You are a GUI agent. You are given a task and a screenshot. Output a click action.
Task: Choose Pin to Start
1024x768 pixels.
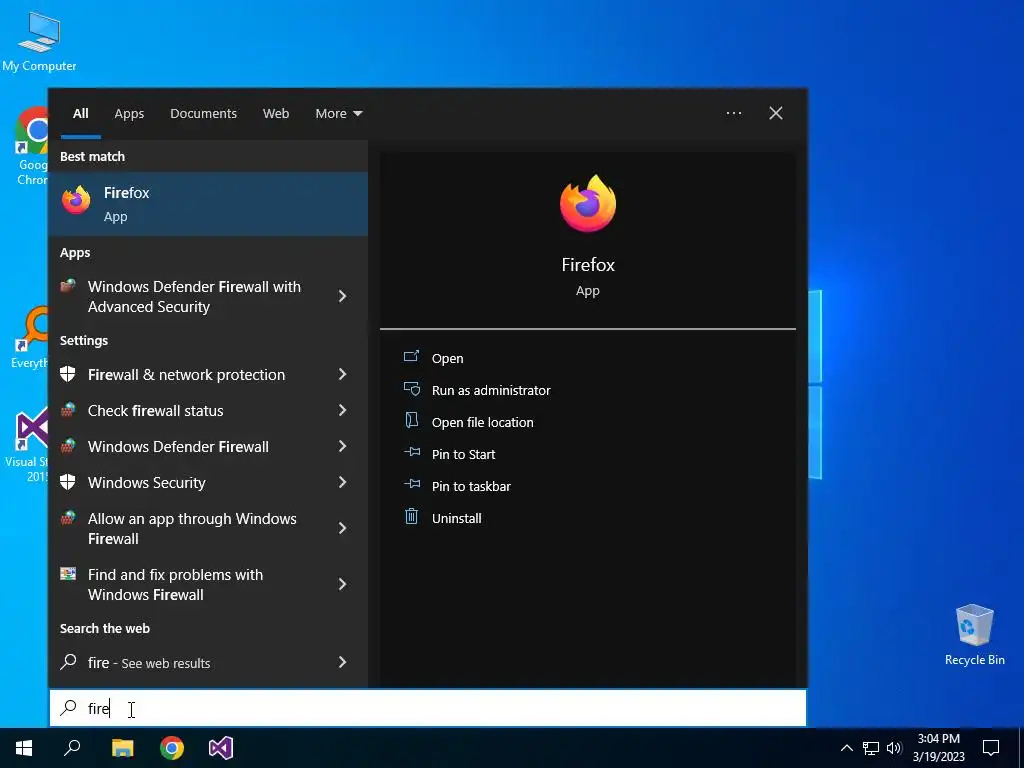click(x=463, y=454)
